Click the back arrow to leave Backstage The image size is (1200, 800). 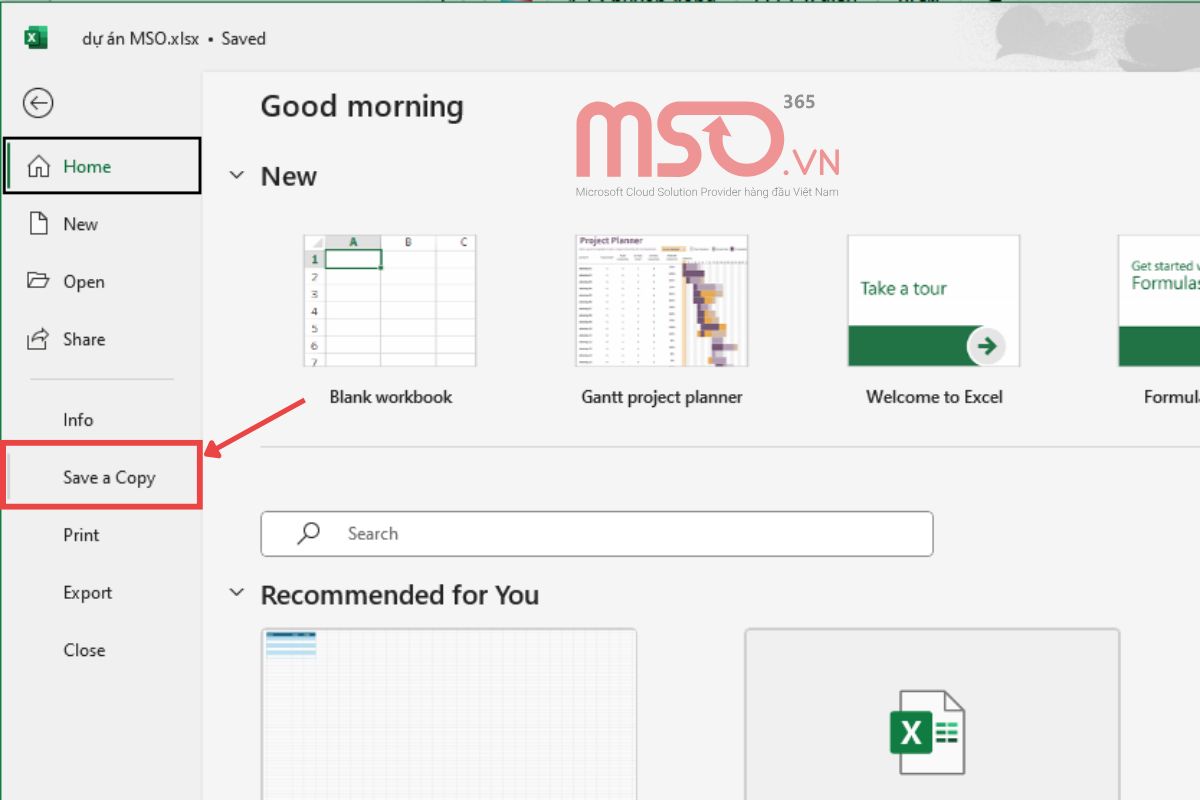[38, 103]
